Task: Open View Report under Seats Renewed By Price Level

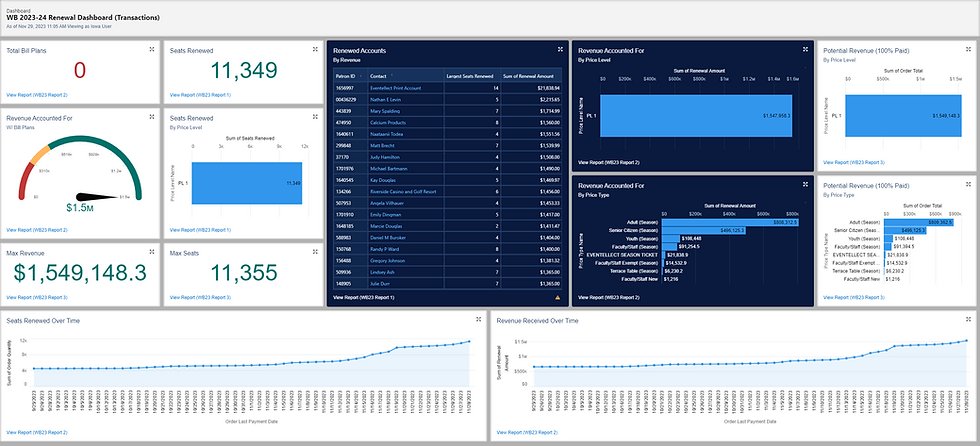Action: (x=200, y=230)
